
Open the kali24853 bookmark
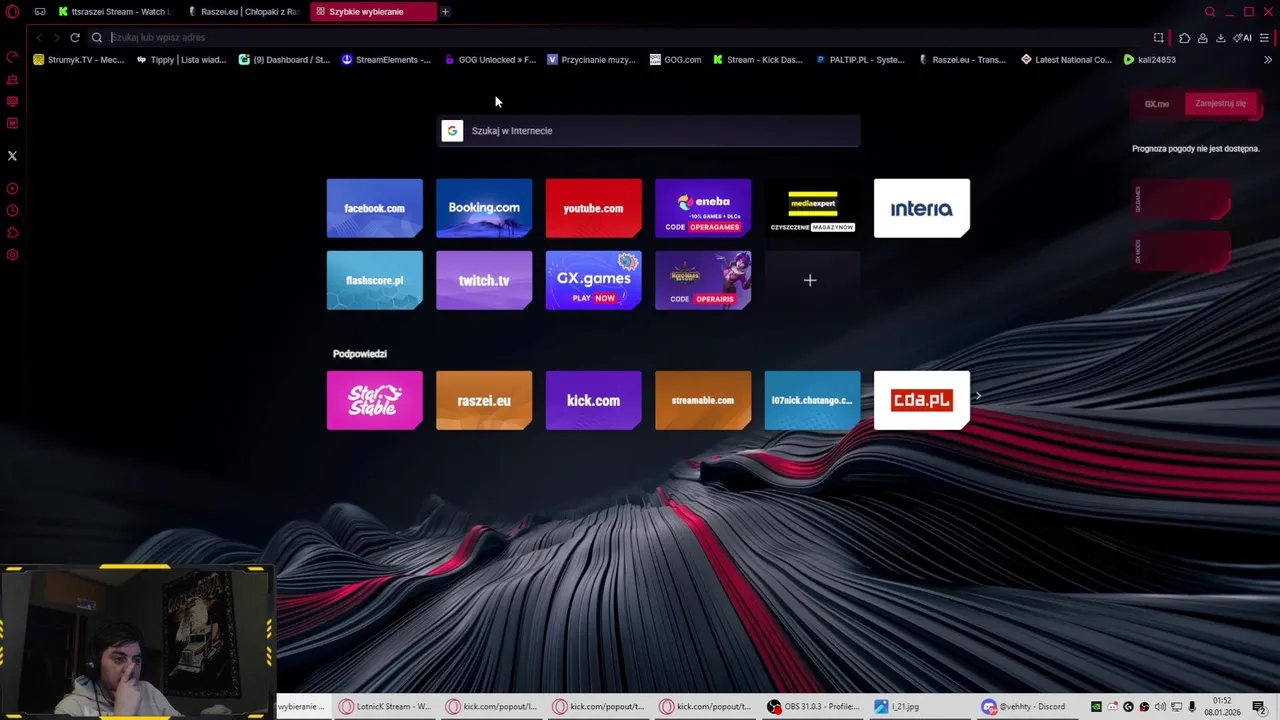(x=1150, y=60)
